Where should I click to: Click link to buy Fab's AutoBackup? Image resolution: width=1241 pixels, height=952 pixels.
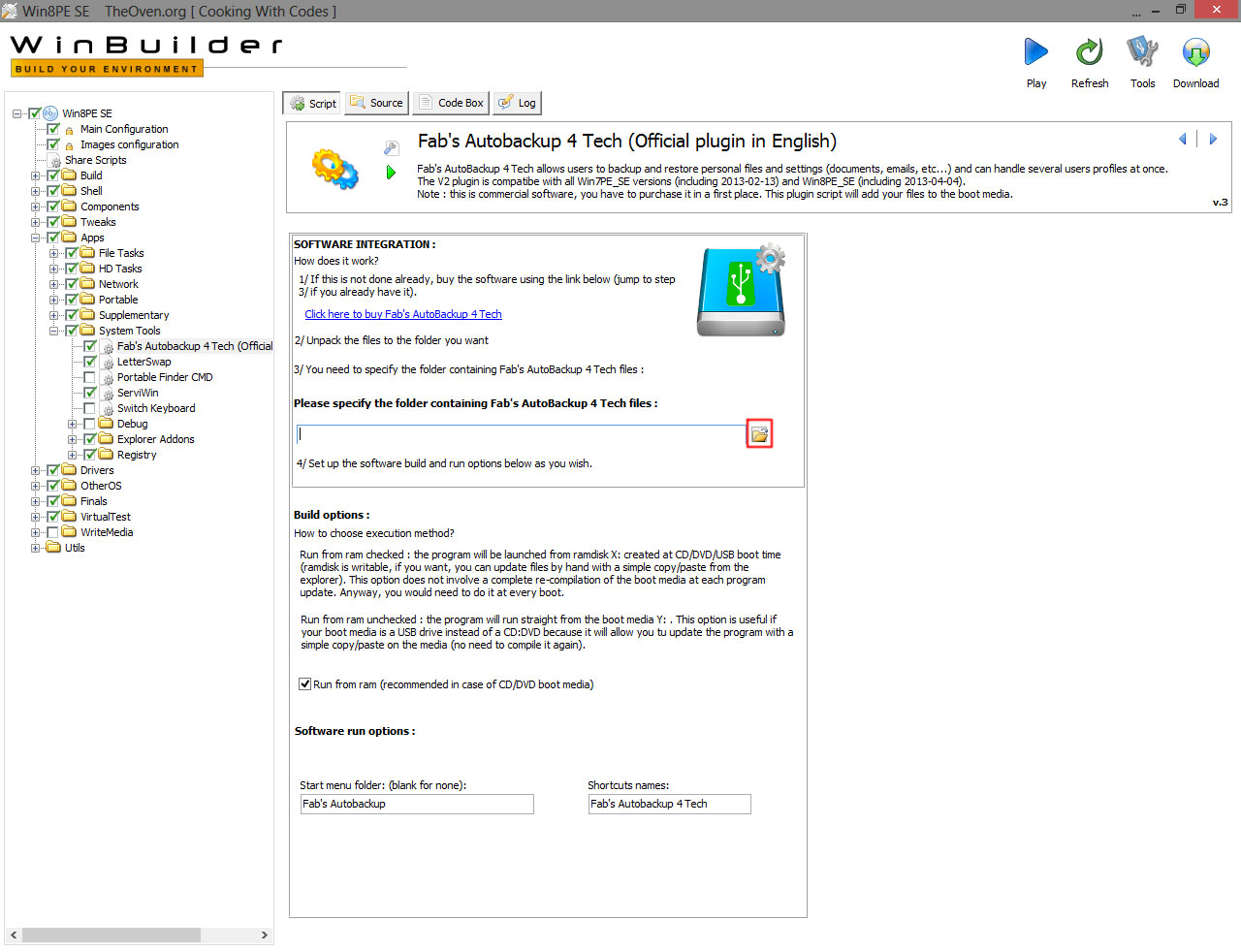coord(403,314)
